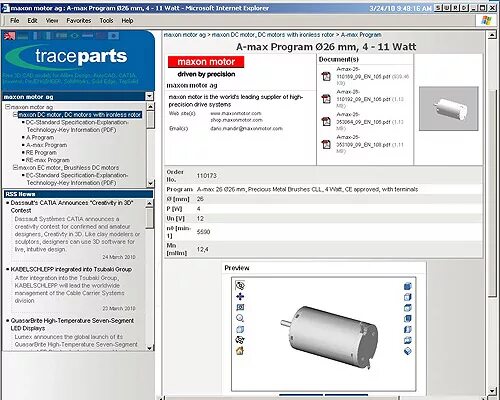Click the A-max Program breadcrumb link
The width and height of the screenshot is (500, 400).
[x=361, y=35]
